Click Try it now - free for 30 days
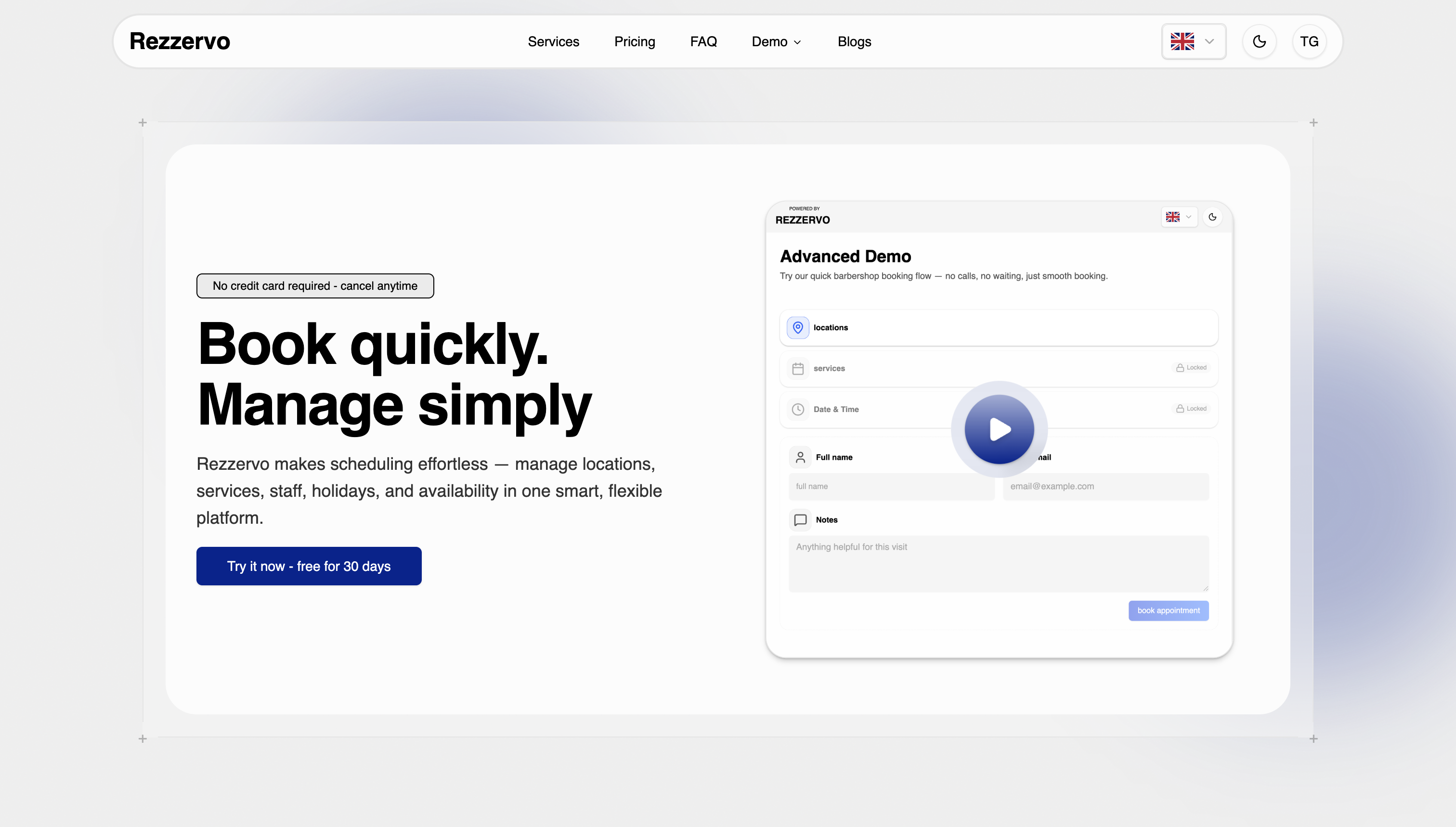Image resolution: width=1456 pixels, height=827 pixels. (309, 566)
